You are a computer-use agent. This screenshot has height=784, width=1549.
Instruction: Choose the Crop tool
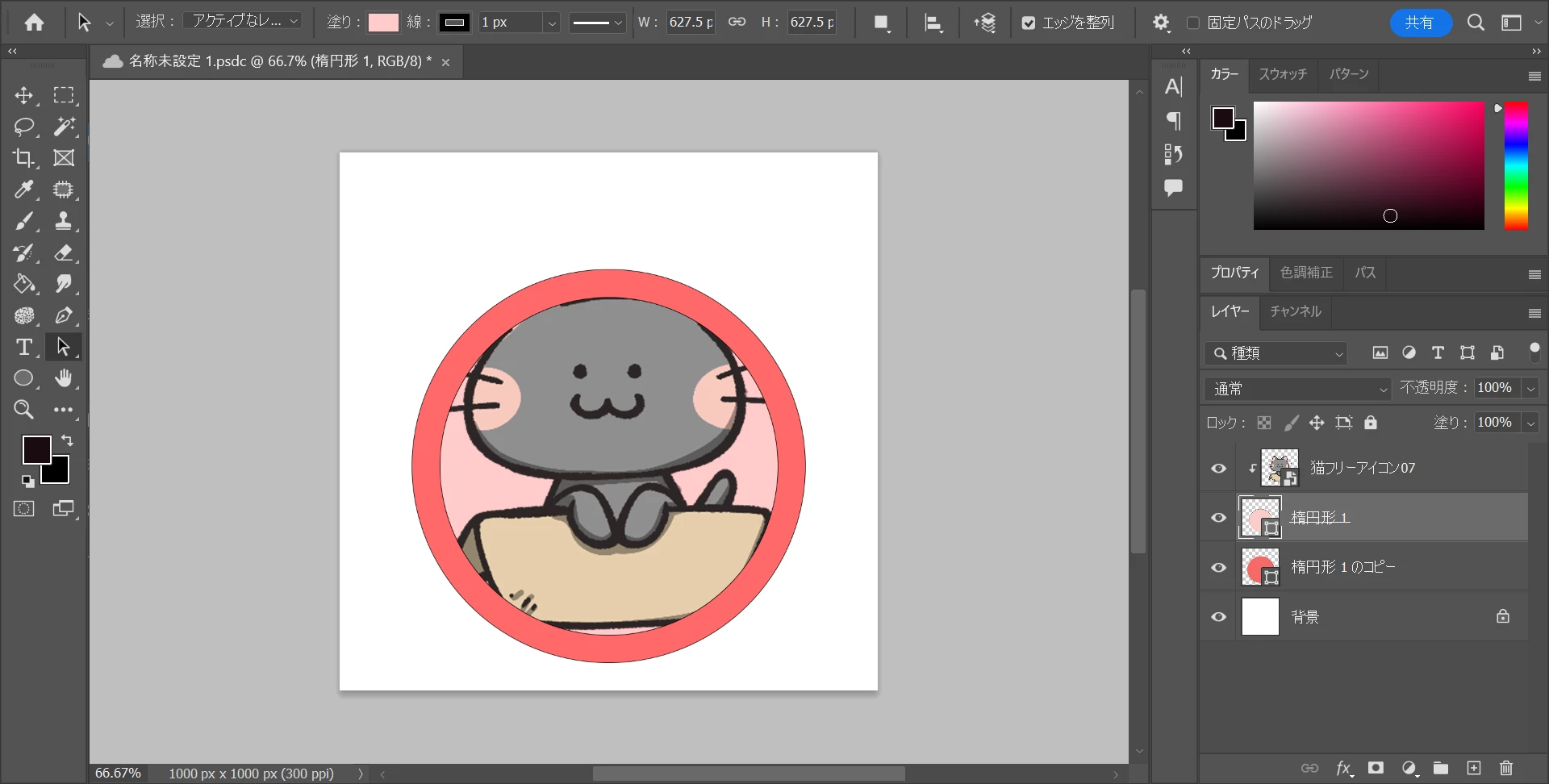[x=23, y=158]
